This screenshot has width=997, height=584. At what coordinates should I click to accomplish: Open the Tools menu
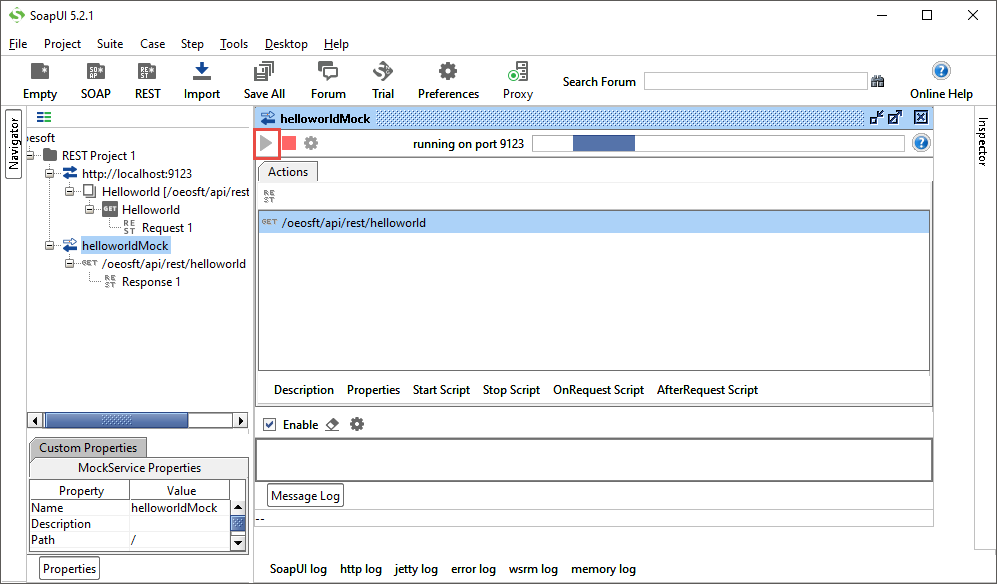[234, 44]
